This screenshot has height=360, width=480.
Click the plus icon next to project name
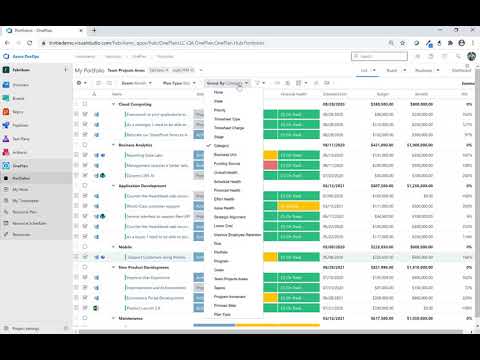(x=65, y=70)
